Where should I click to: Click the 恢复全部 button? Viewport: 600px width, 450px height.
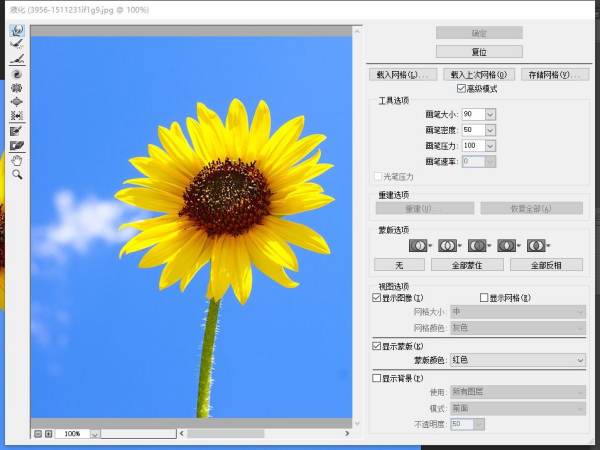tap(532, 209)
